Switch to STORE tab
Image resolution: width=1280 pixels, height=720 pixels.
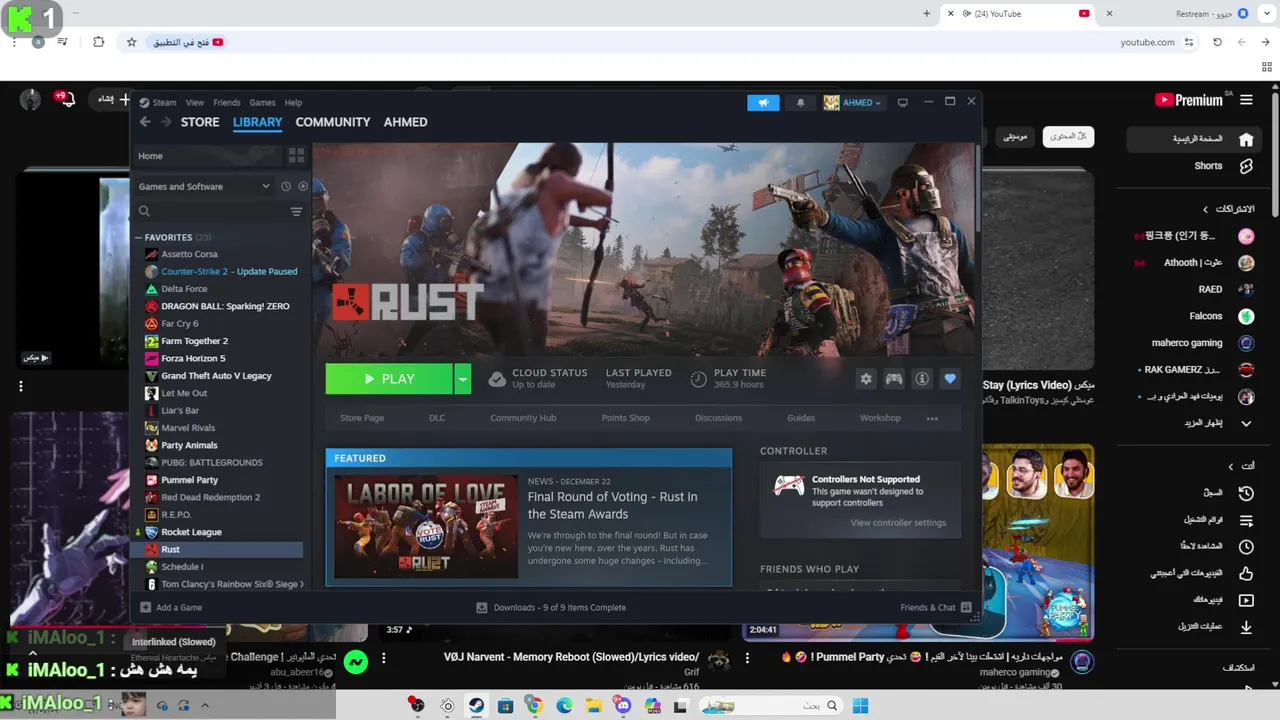pos(200,122)
